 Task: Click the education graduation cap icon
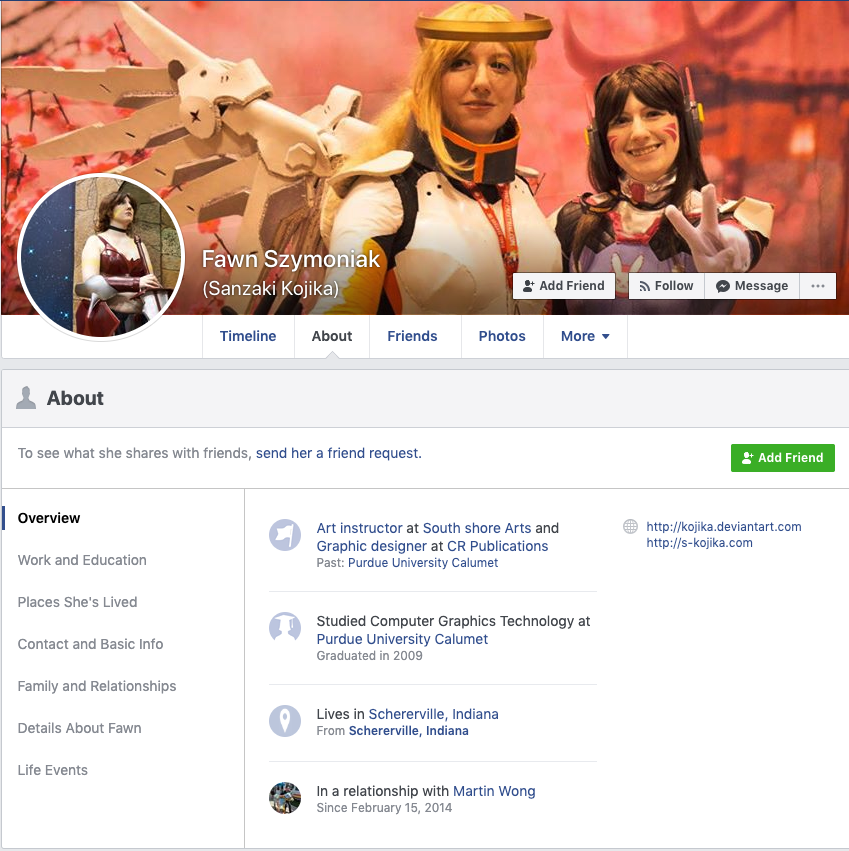pyautogui.click(x=285, y=628)
